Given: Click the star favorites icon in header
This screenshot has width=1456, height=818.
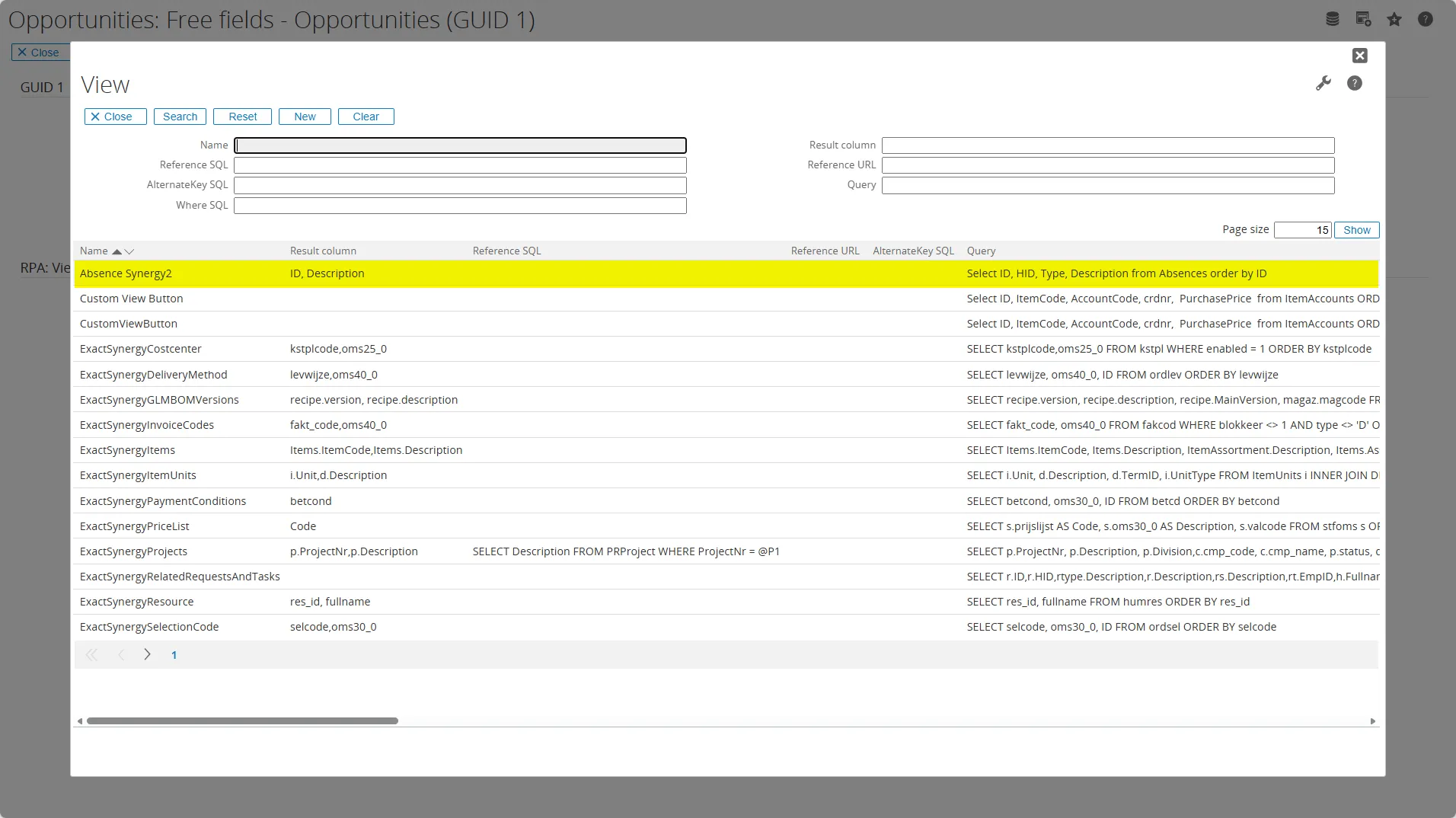Looking at the screenshot, I should coord(1394,20).
